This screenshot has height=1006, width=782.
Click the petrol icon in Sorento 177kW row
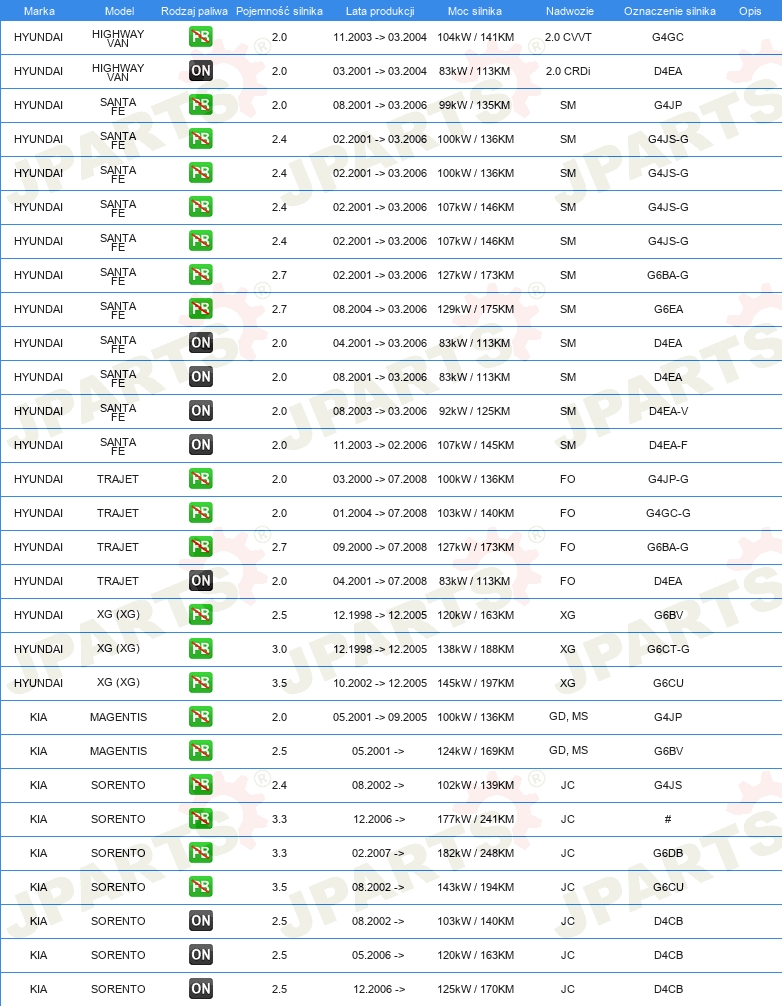pos(201,819)
